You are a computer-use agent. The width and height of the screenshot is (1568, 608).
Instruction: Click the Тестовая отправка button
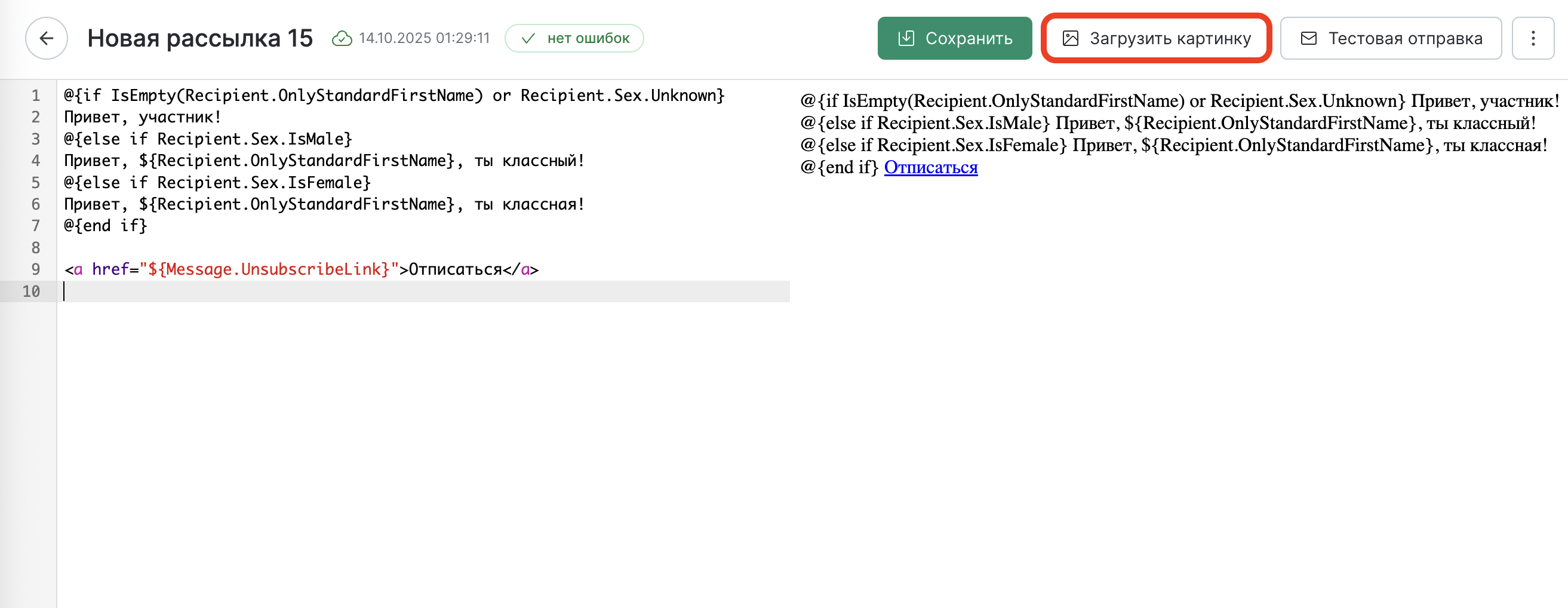(x=1390, y=38)
